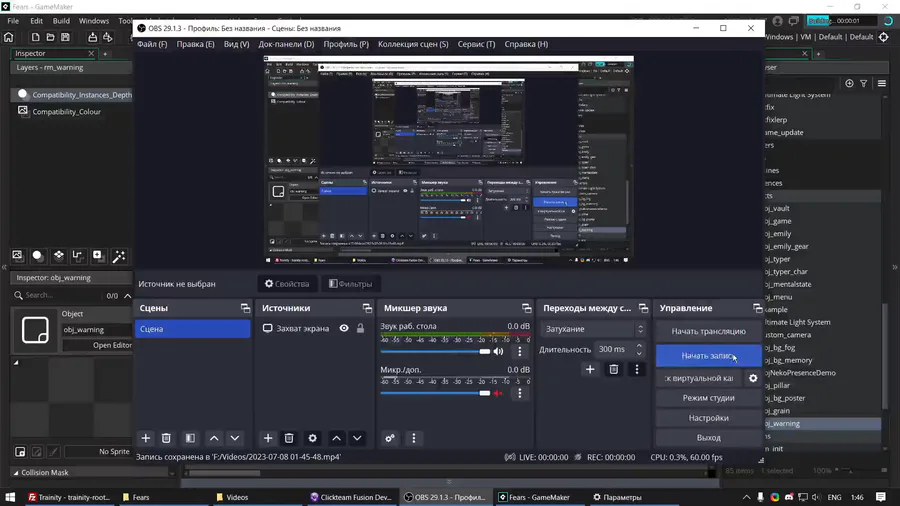The width and height of the screenshot is (900, 506).
Task: Open scene filters icon in Сцены panel
Action: 190,438
